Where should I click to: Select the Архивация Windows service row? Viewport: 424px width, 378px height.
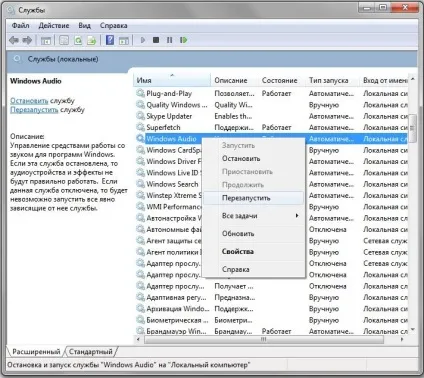[x=271, y=309]
